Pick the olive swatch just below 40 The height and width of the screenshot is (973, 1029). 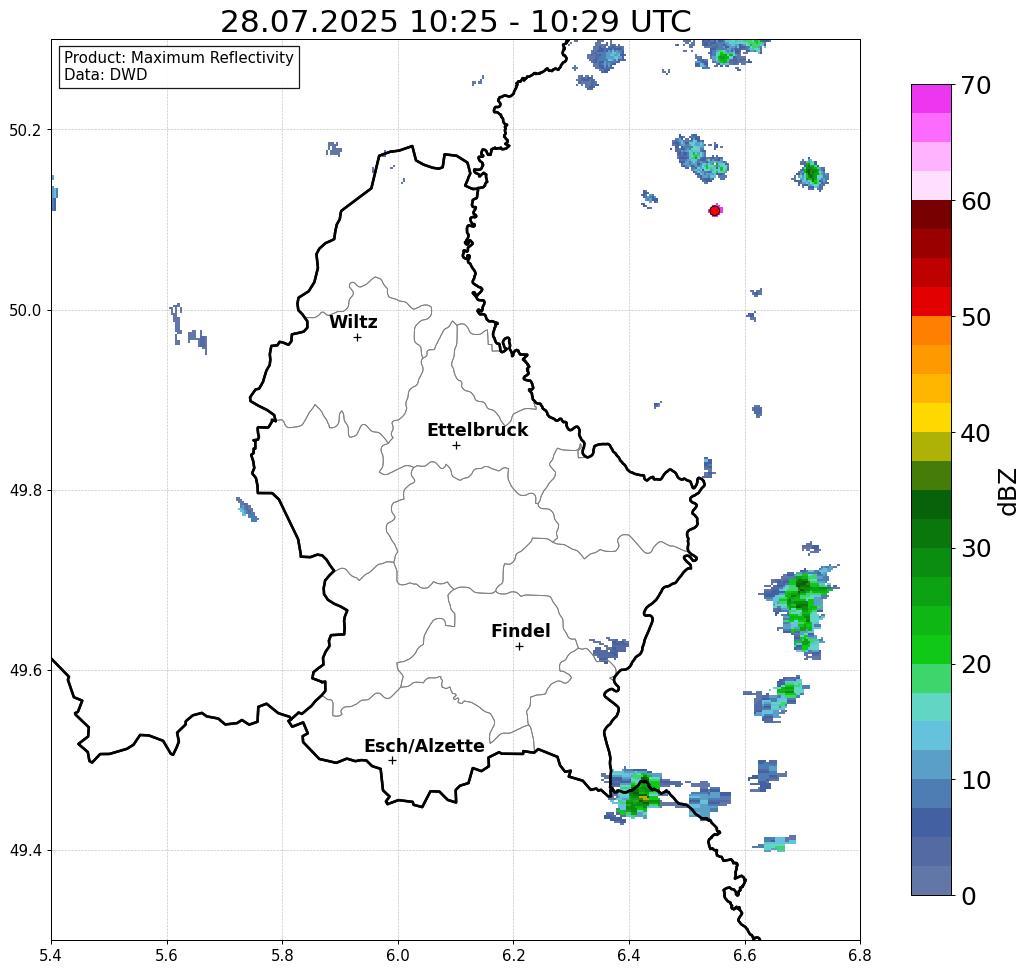click(x=931, y=446)
